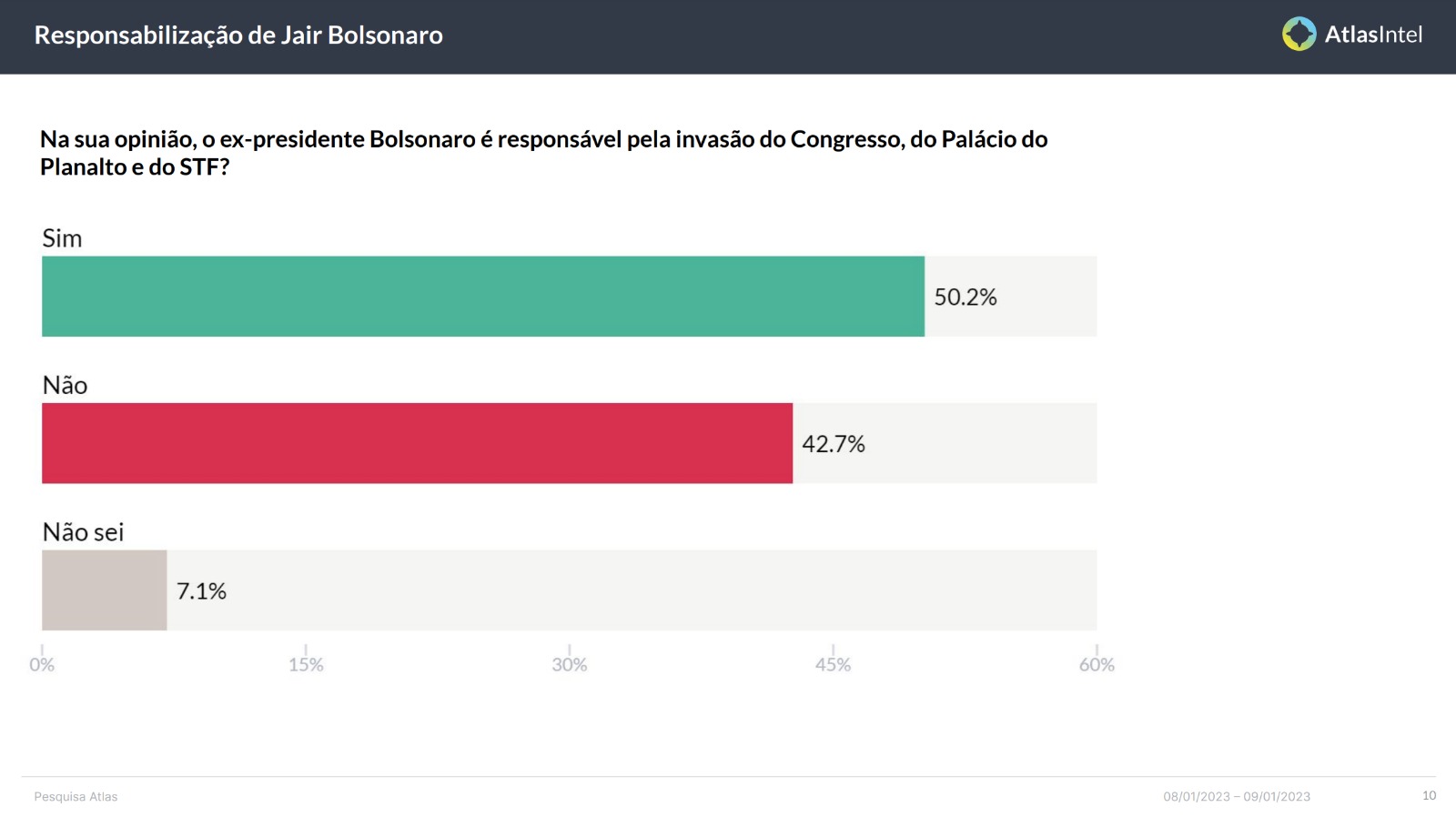1456x817 pixels.
Task: Click the Sim category label
Action: tap(62, 238)
